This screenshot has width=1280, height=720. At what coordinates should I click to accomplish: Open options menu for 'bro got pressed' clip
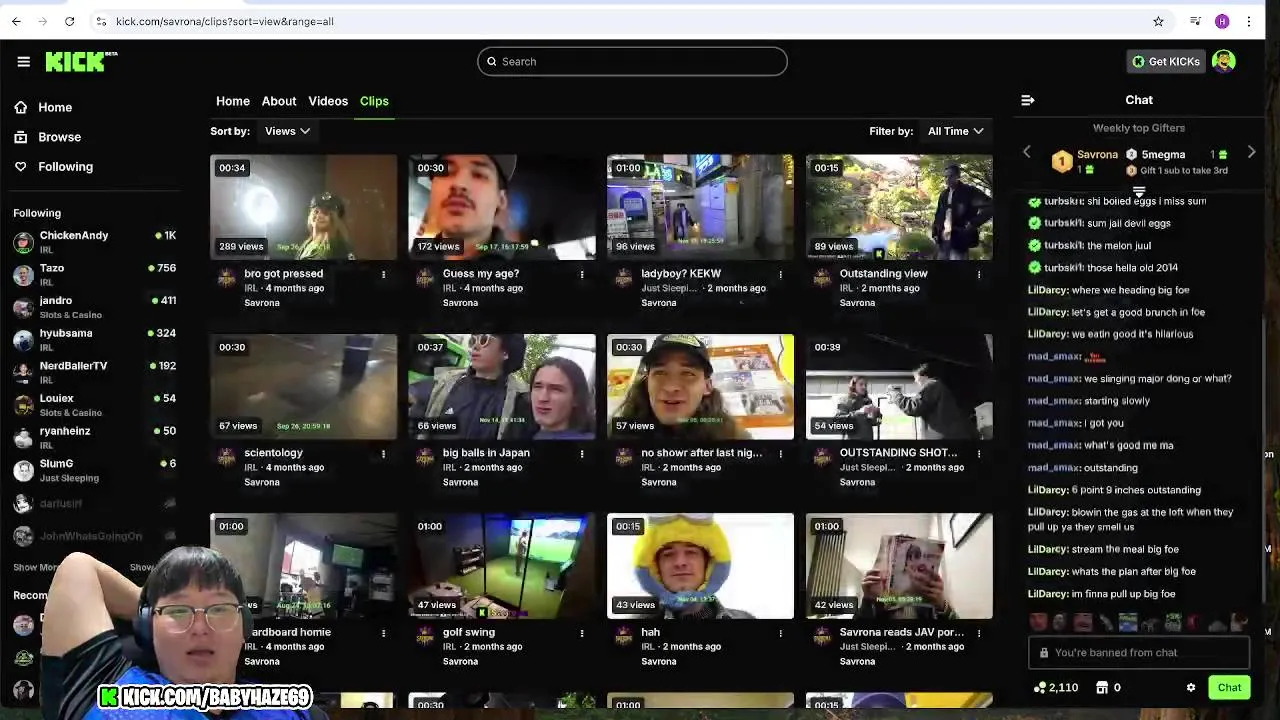pos(383,274)
